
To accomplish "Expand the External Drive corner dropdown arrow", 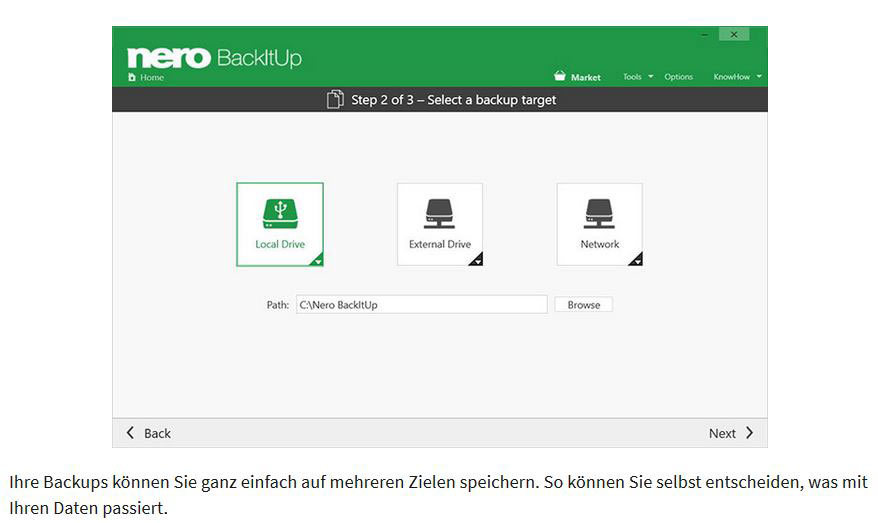I will point(477,260).
